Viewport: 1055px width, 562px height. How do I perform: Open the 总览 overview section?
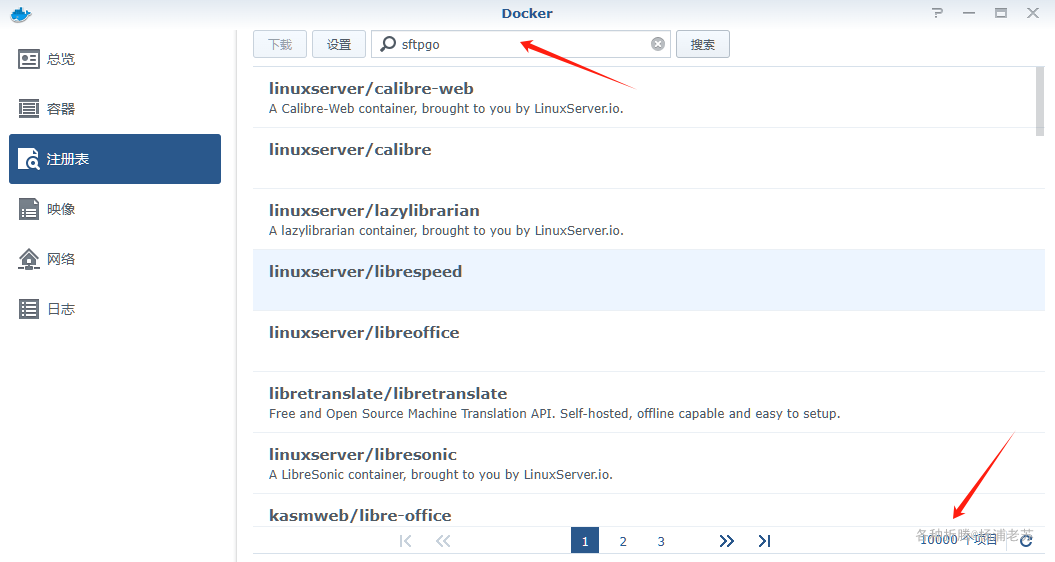point(60,59)
